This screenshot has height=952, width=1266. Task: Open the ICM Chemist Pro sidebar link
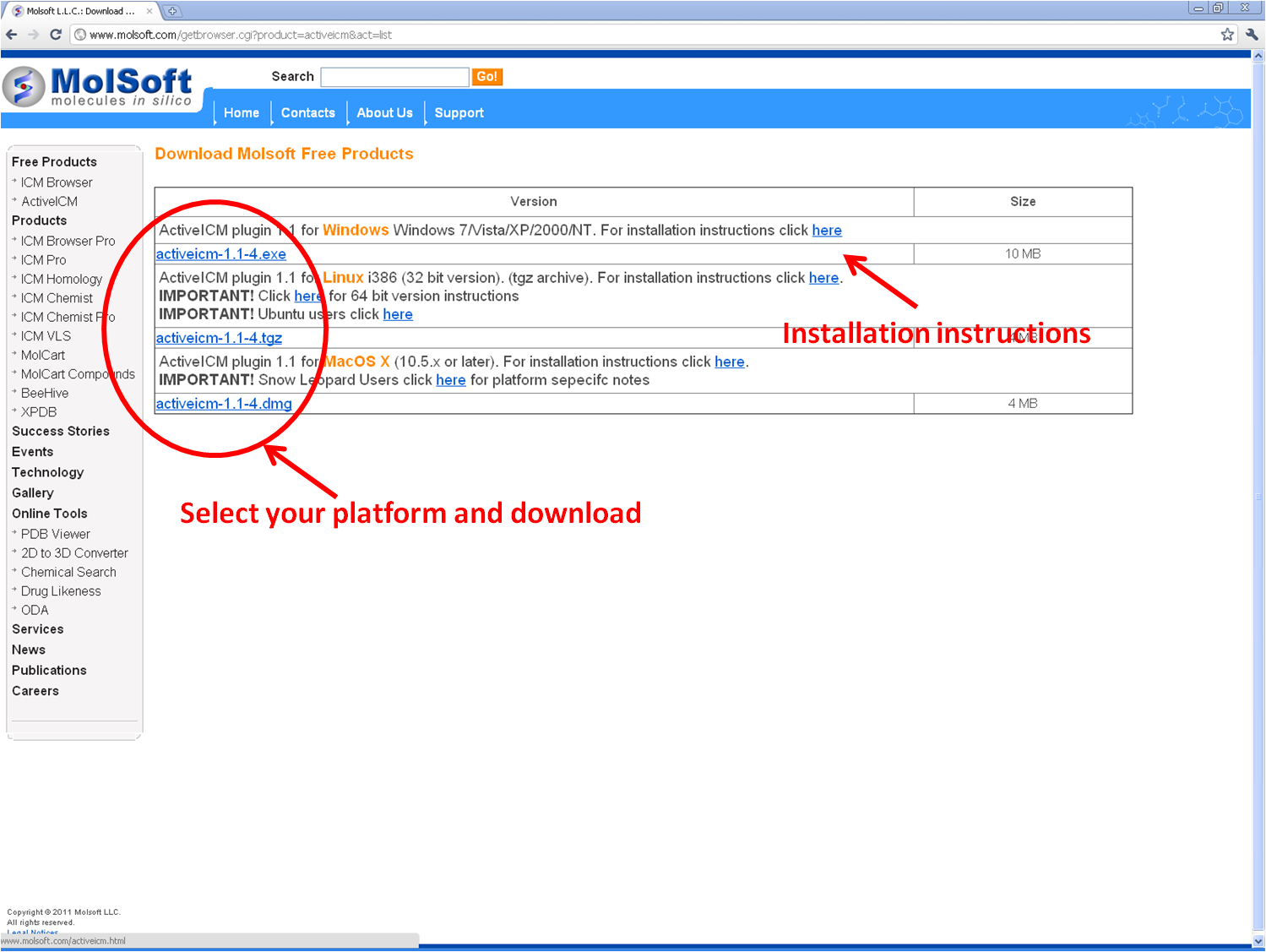(68, 318)
